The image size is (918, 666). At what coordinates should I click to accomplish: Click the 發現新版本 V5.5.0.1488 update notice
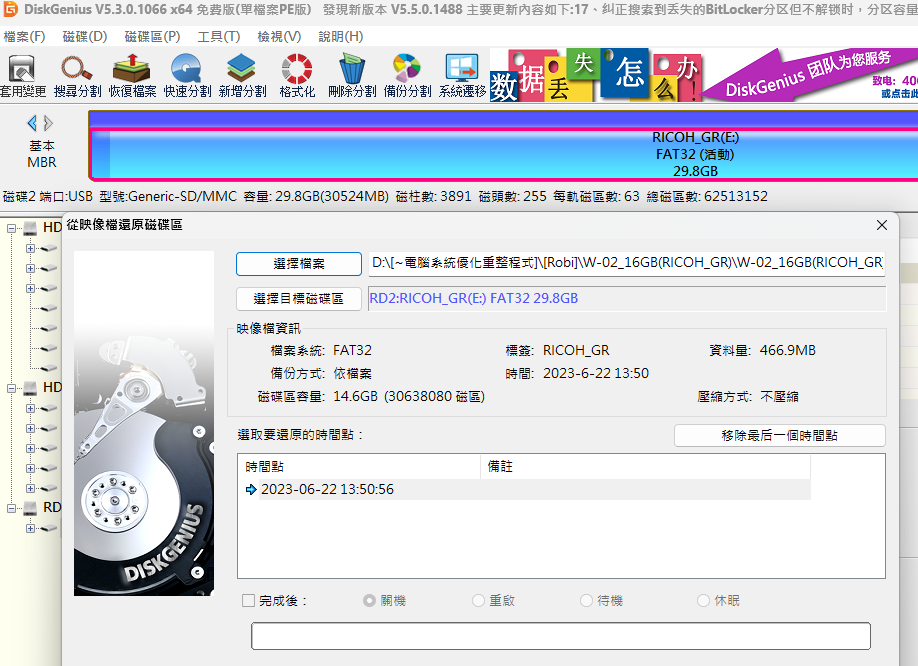(392, 9)
